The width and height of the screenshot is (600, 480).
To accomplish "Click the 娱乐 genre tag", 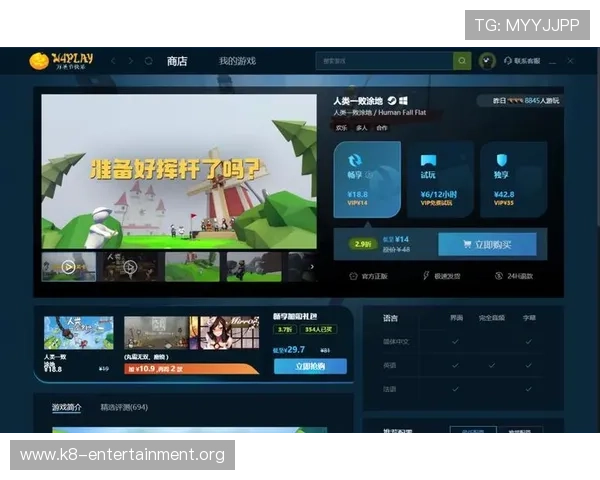I will coord(341,128).
